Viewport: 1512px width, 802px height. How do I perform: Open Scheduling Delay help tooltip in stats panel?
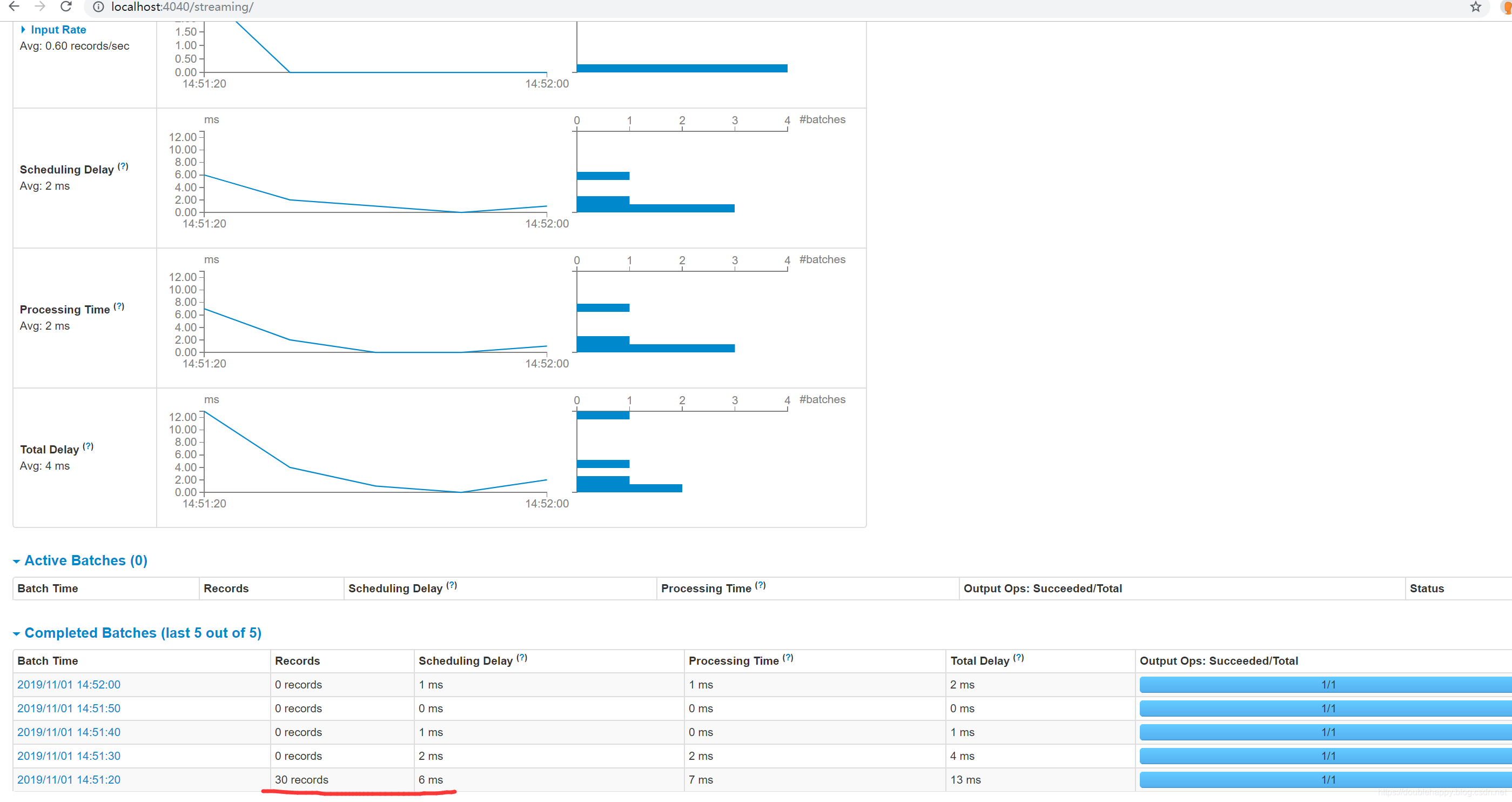click(x=123, y=166)
